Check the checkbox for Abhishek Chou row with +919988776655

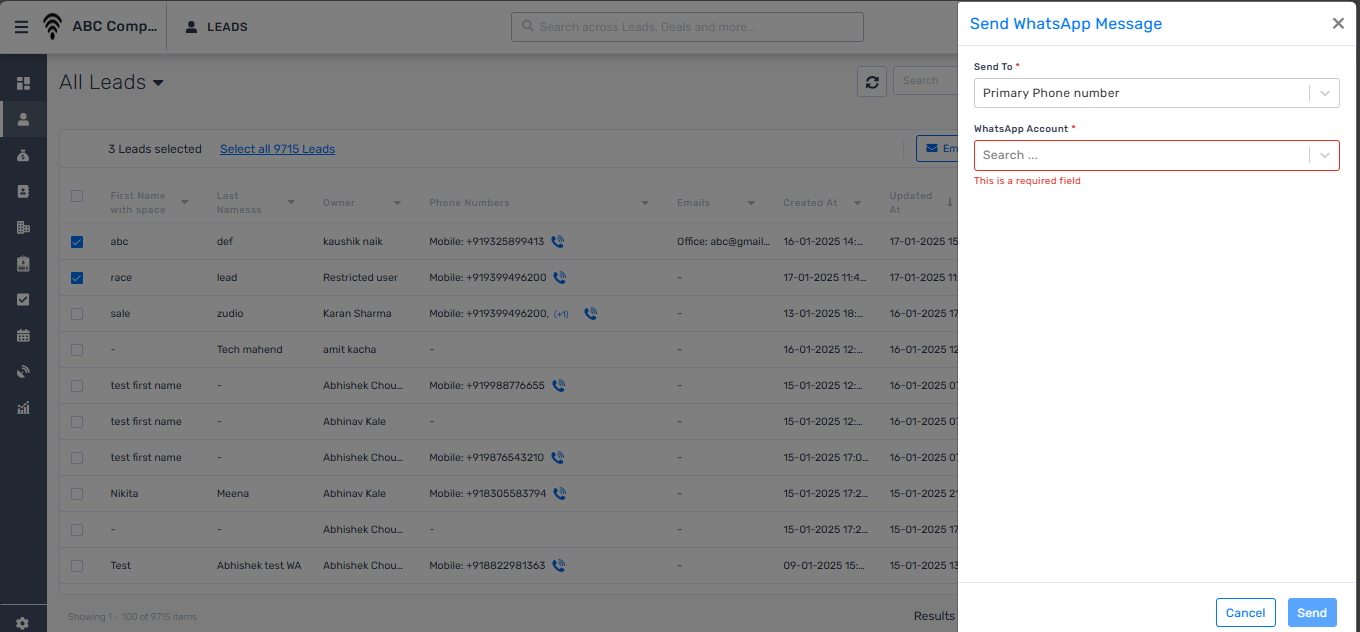(77, 386)
